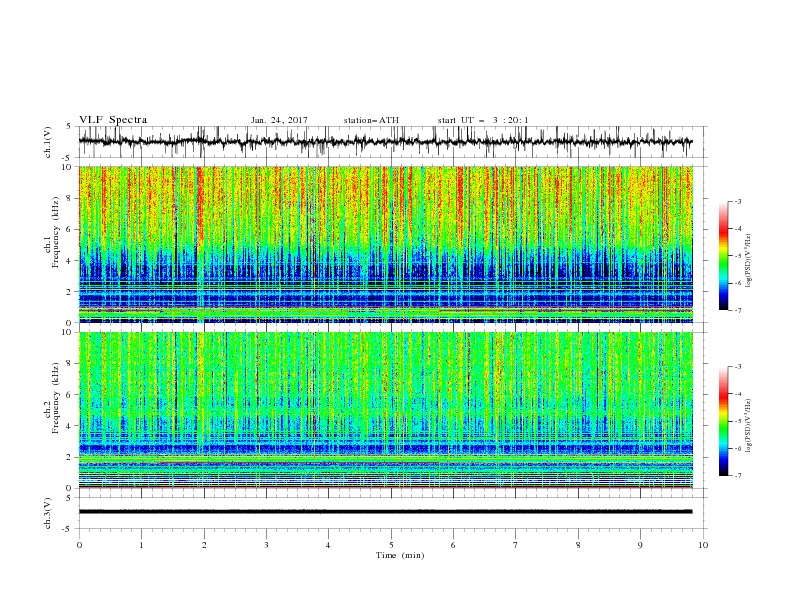Viewport: 792px width, 612px height.
Task: Click the ch.1 spectrogram panel
Action: [386, 244]
